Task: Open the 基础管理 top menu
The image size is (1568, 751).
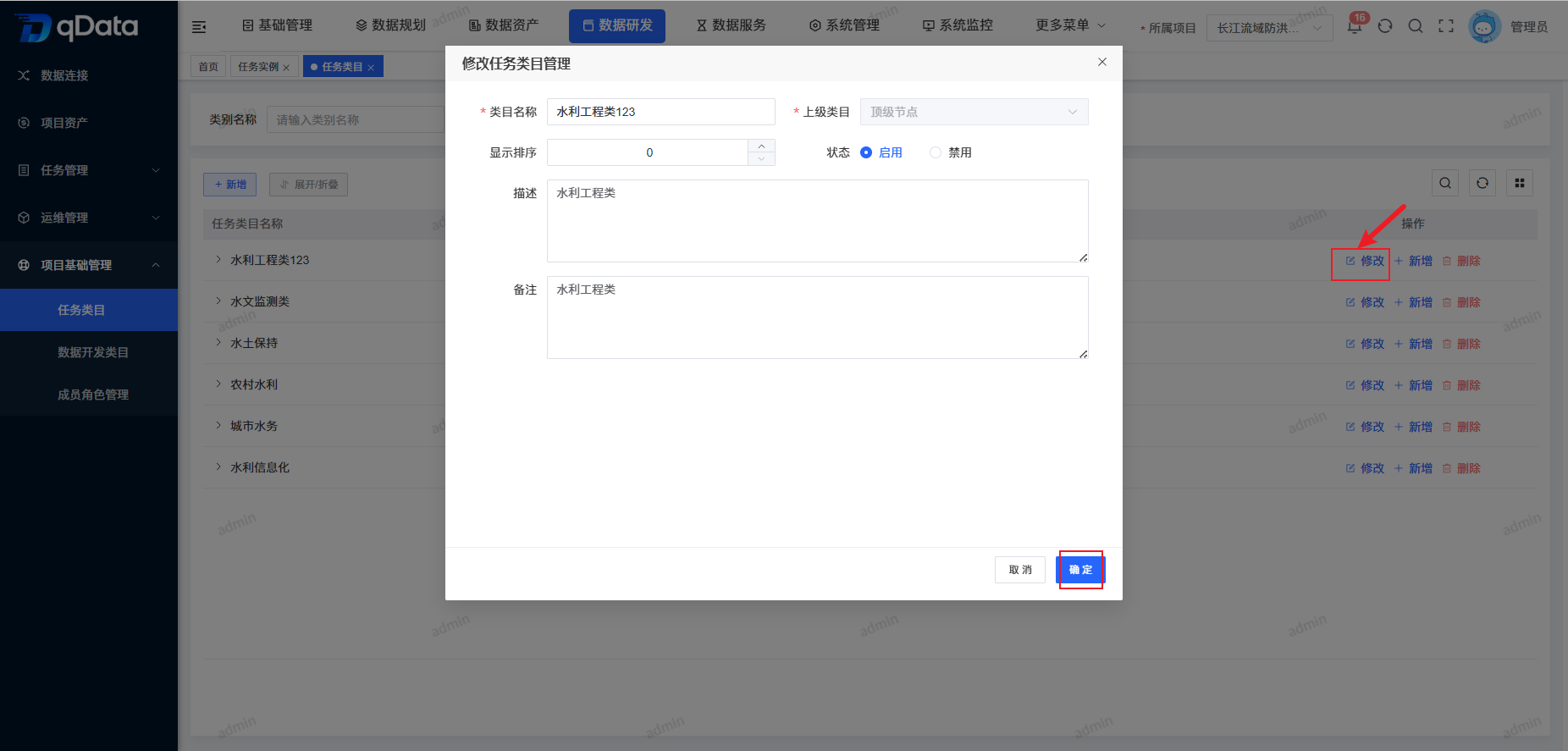Action: click(277, 25)
